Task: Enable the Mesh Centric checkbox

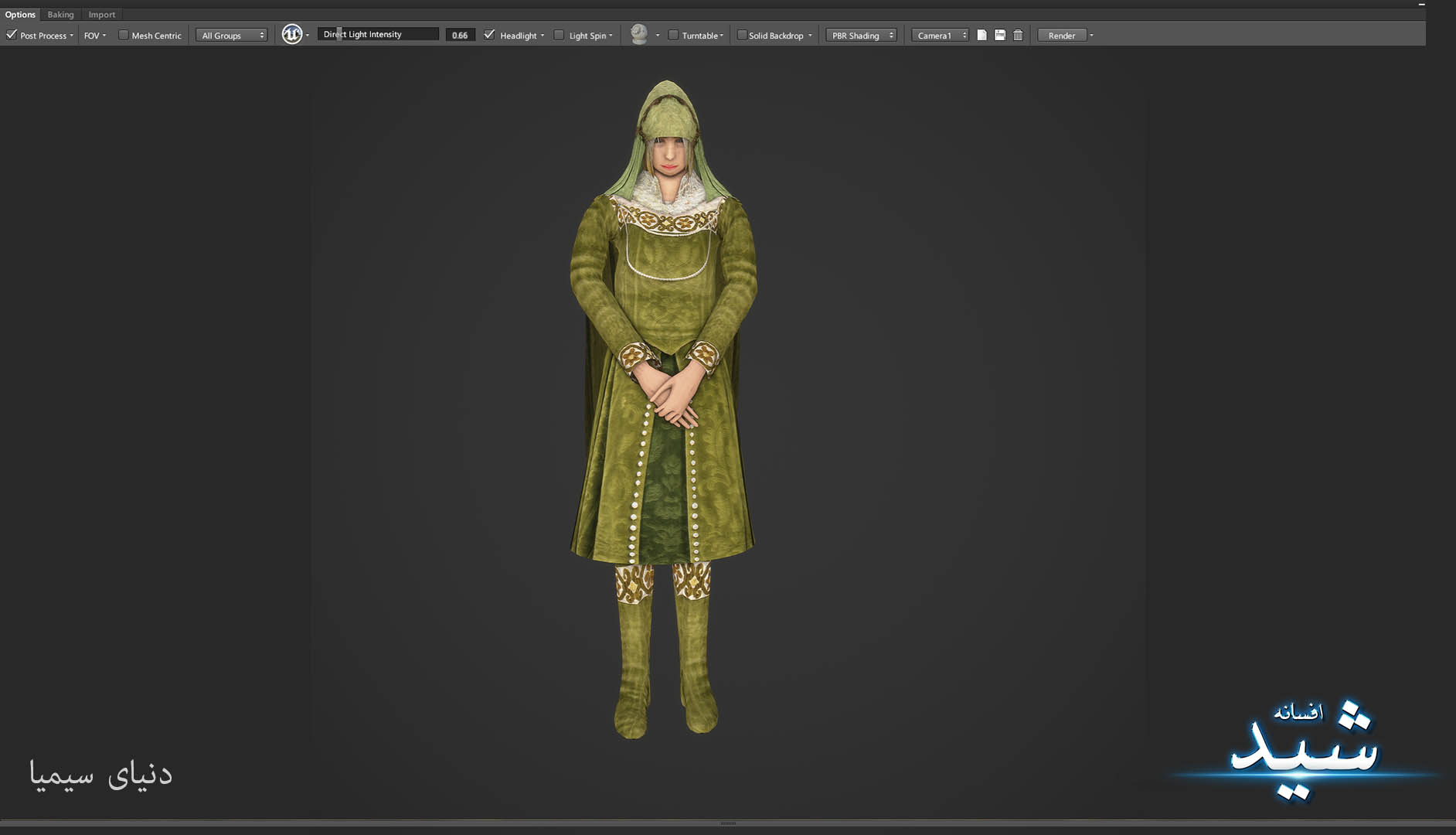Action: [123, 35]
